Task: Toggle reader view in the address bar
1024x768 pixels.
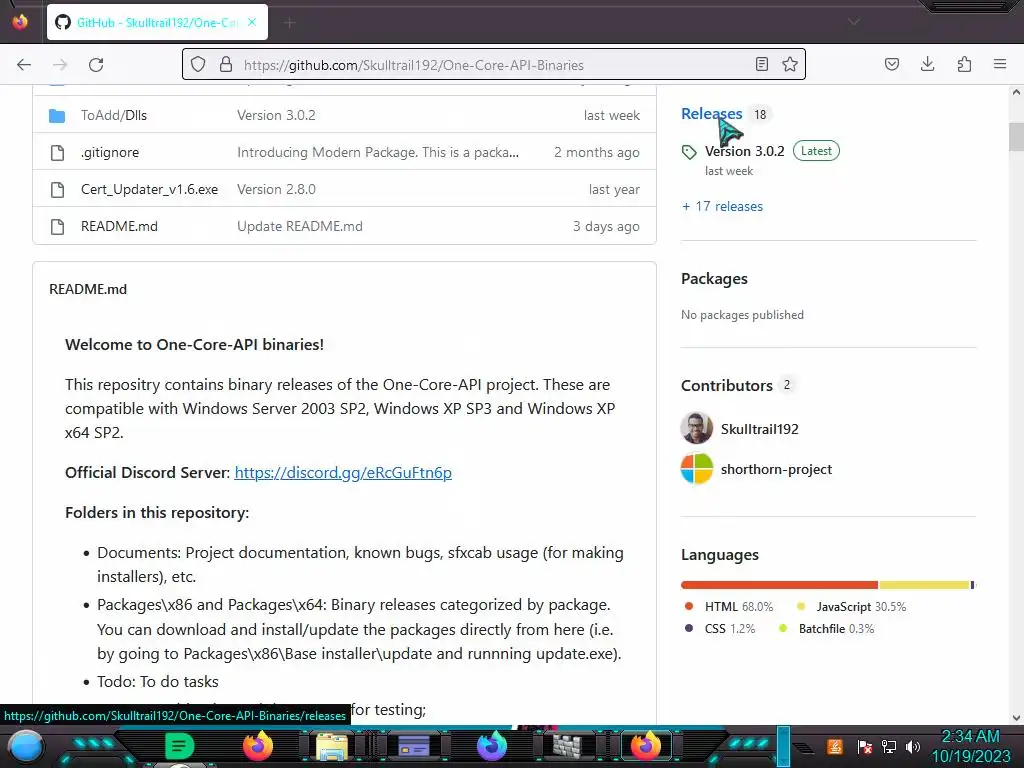Action: pos(761,64)
